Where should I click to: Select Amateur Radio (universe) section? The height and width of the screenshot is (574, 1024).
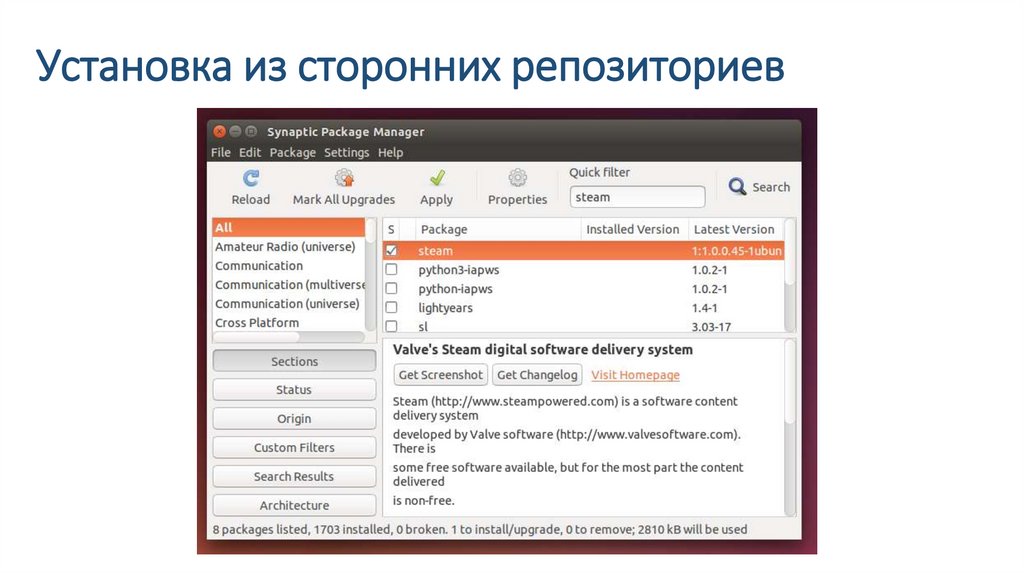pyautogui.click(x=288, y=247)
